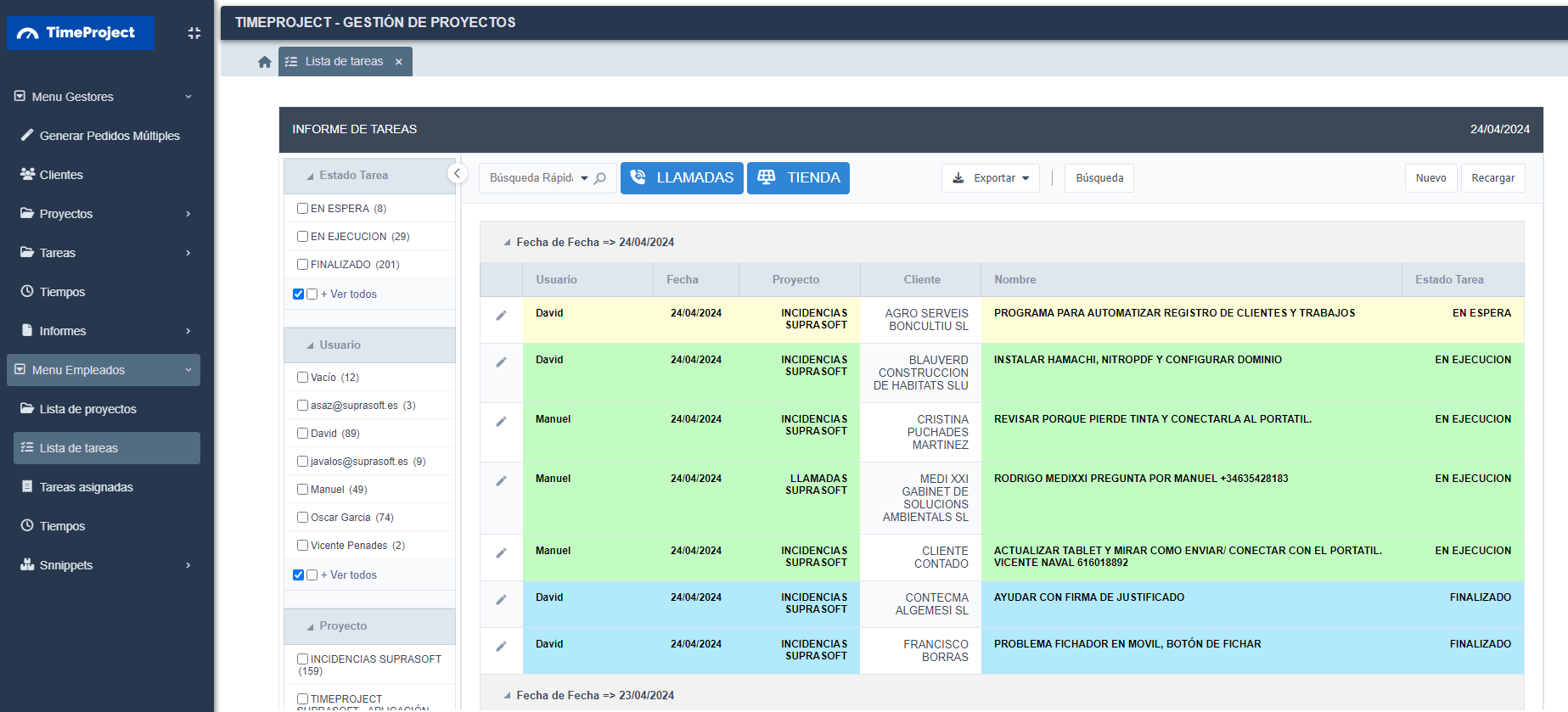Open Tareas asignadas in sidebar
The width and height of the screenshot is (1568, 712).
point(107,487)
